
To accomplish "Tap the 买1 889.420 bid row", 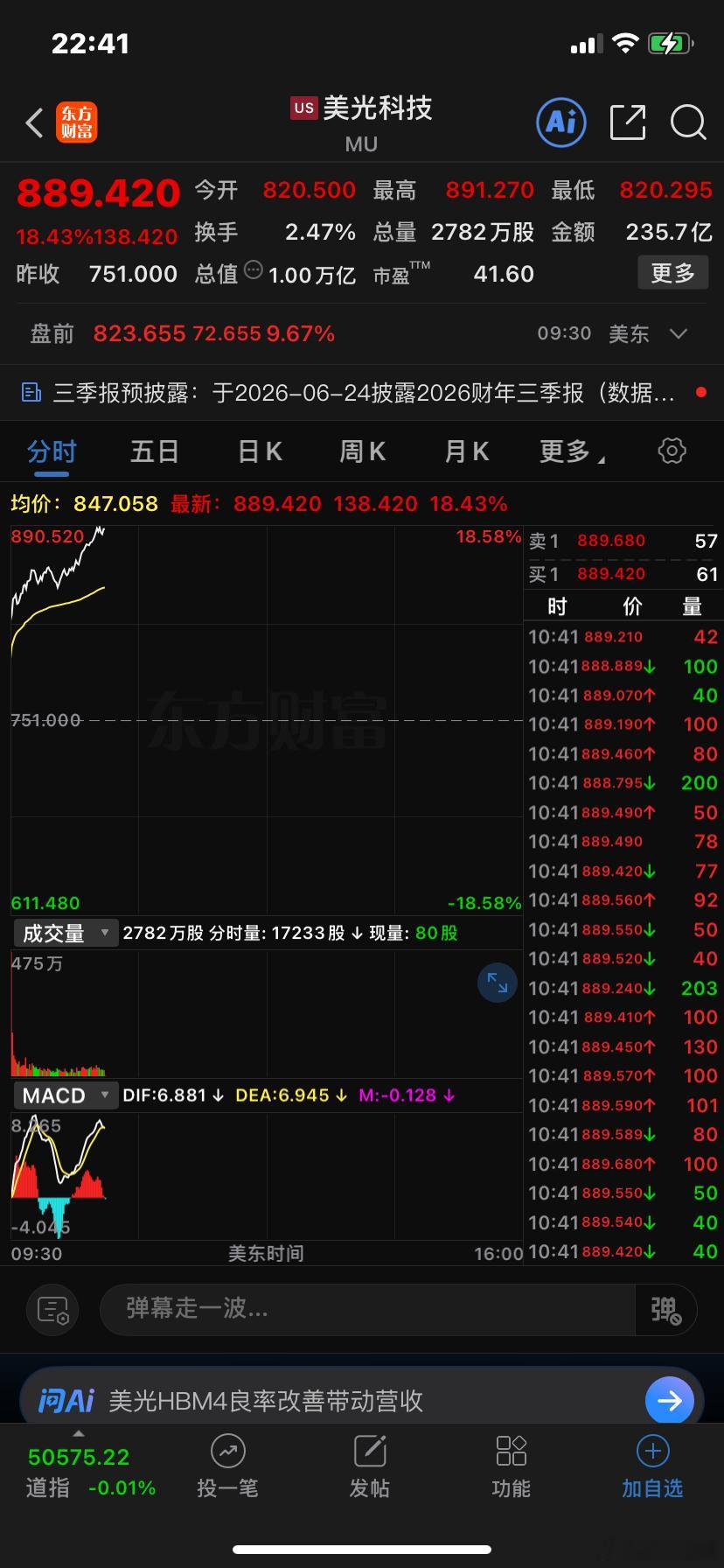I will point(623,574).
